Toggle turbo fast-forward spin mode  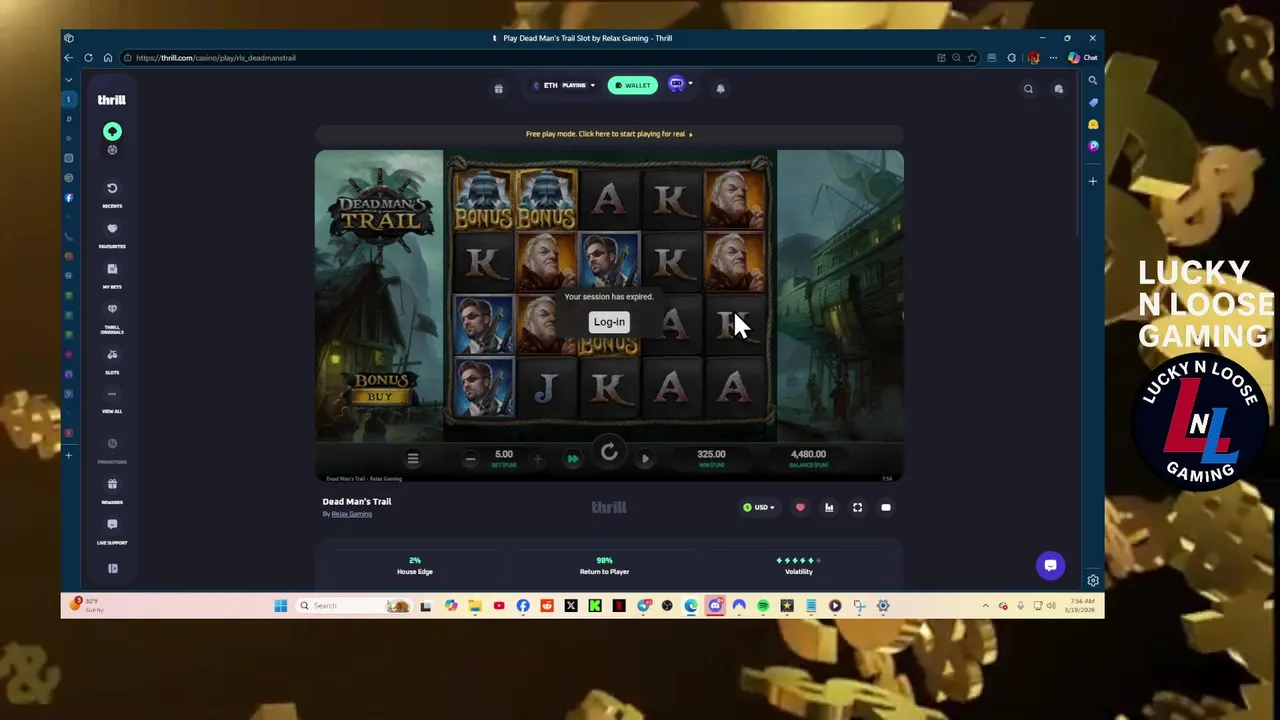(573, 459)
